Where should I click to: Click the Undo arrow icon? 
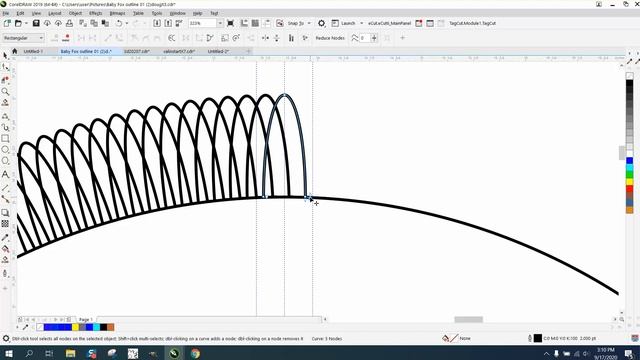(119, 23)
